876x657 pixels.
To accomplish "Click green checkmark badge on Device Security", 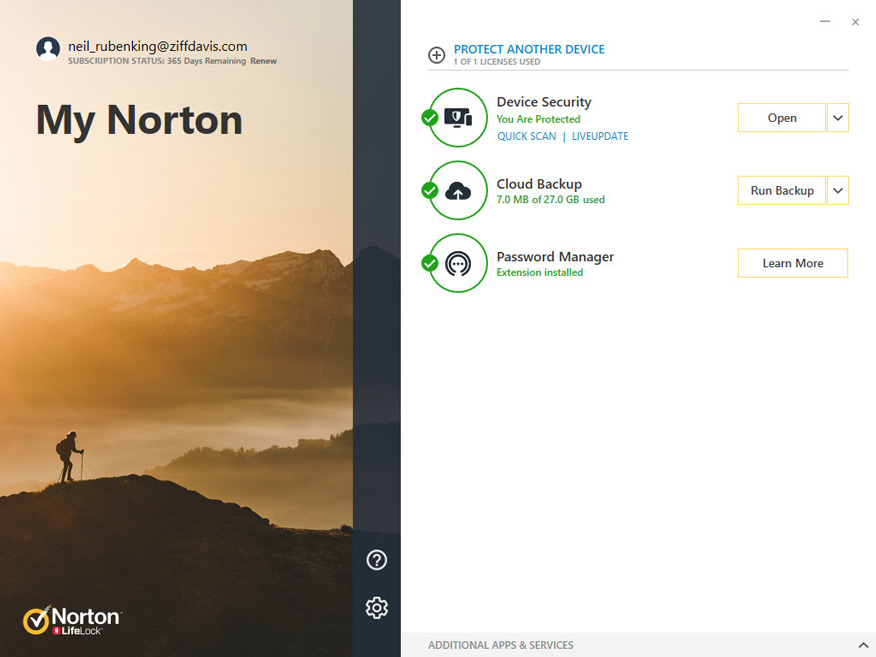I will coord(430,118).
